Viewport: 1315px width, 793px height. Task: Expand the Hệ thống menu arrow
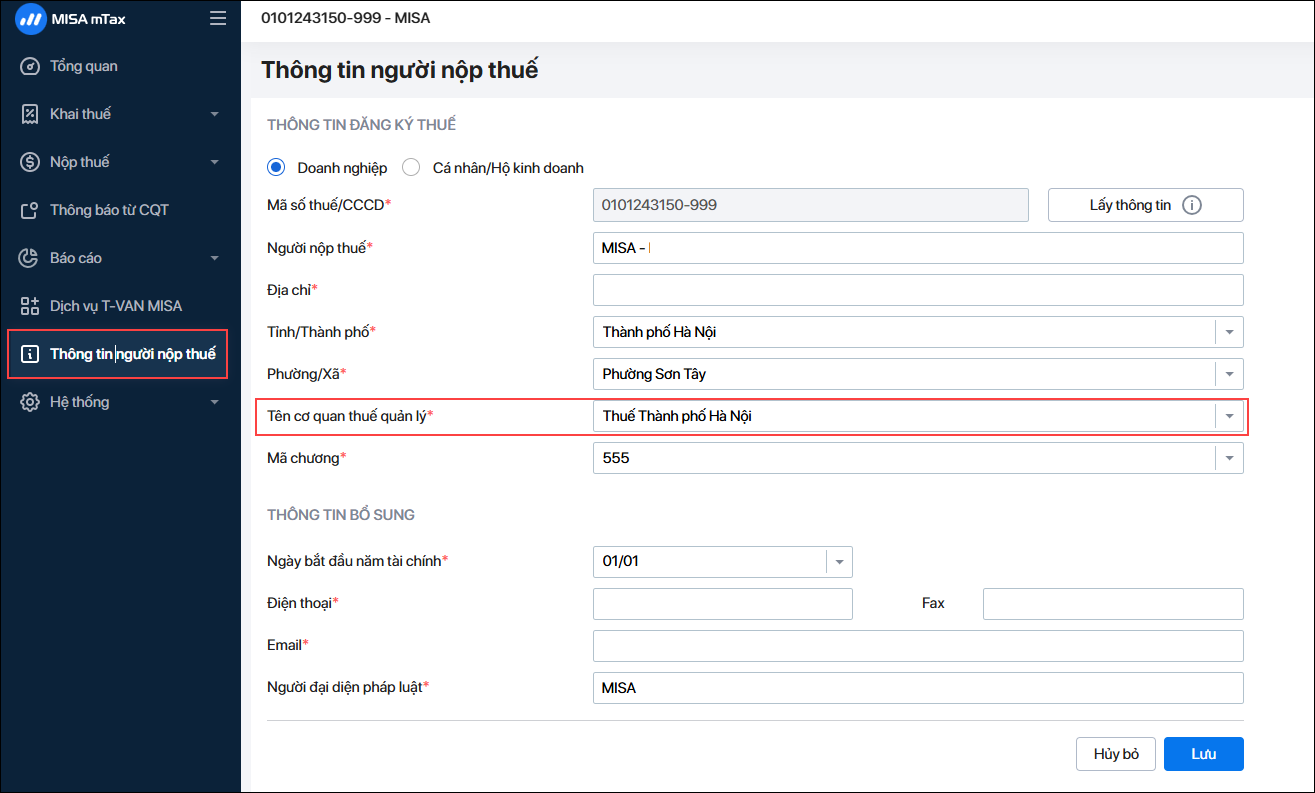(214, 402)
